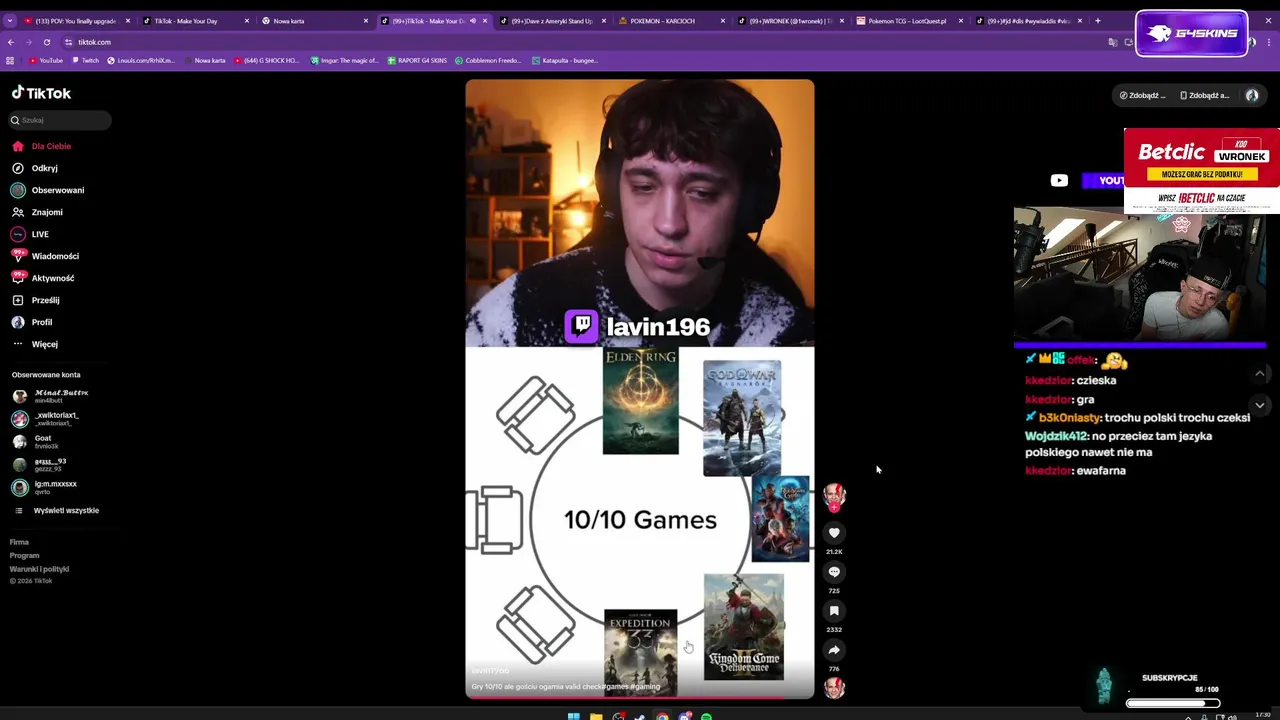The width and height of the screenshot is (1280, 720).
Task: Switch to Pokemon TCG – LootQuest.pl tab
Action: (910, 20)
